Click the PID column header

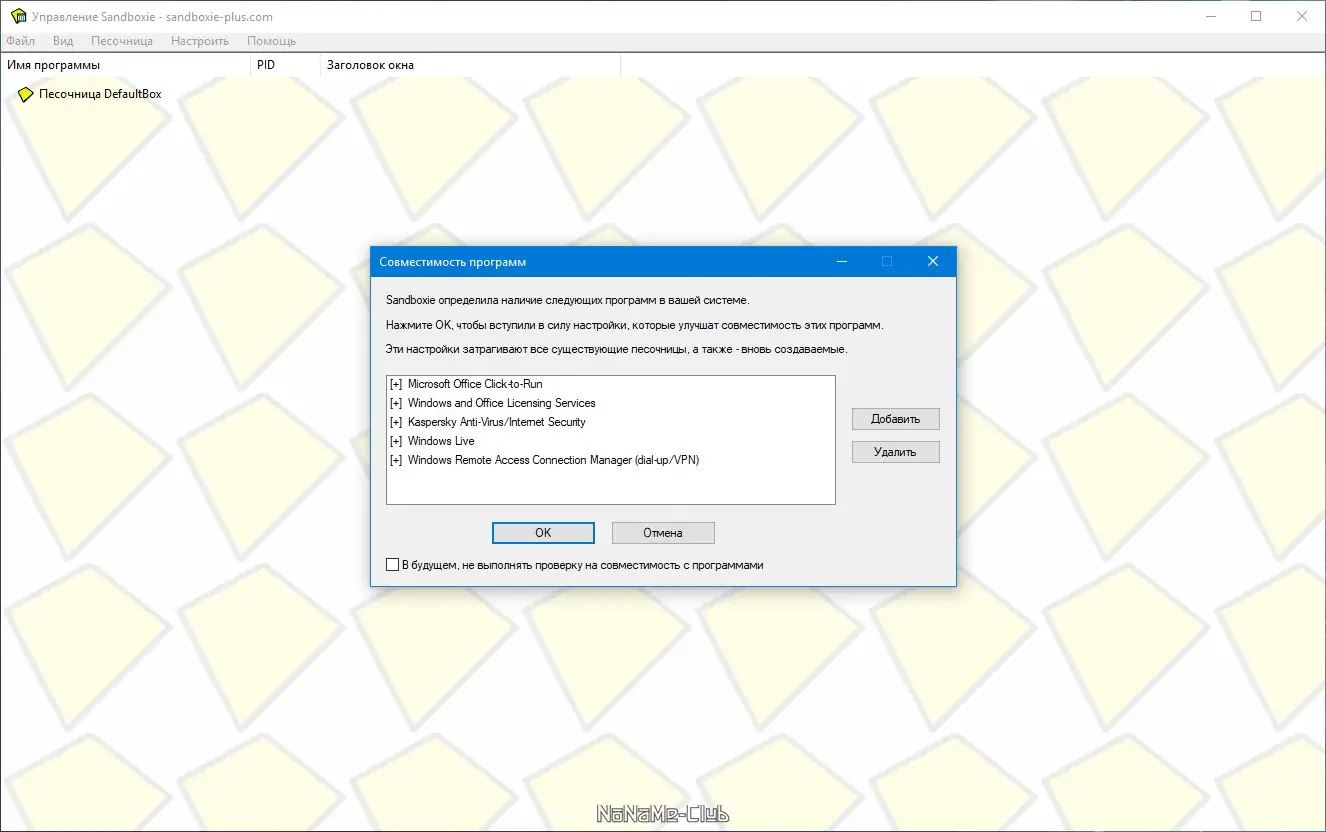(285, 65)
